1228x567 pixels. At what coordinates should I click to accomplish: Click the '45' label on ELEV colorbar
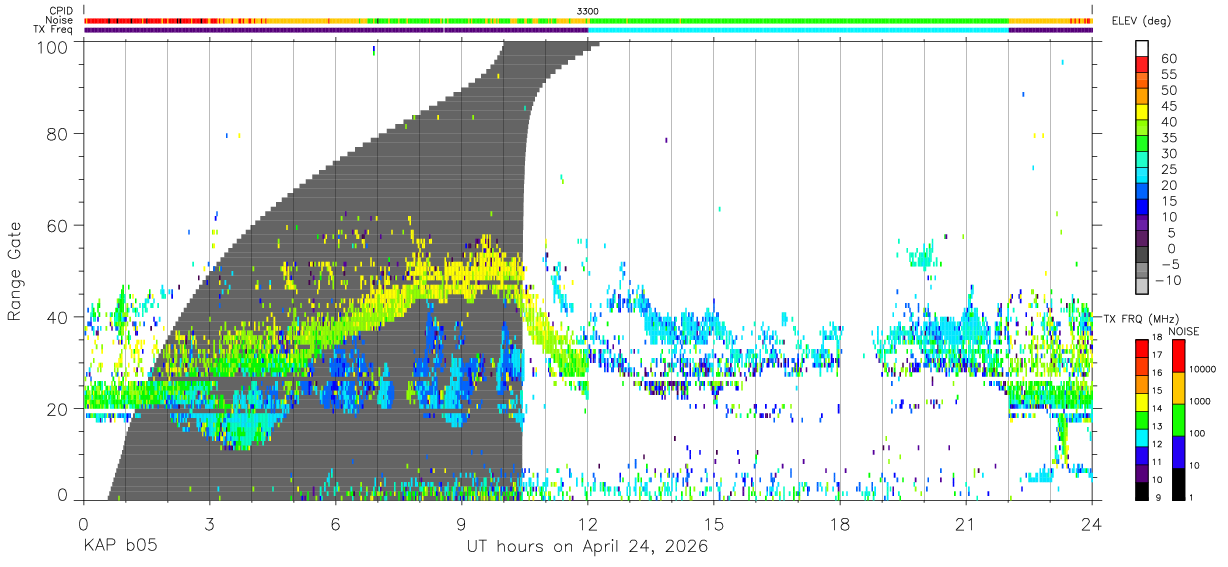1169,107
